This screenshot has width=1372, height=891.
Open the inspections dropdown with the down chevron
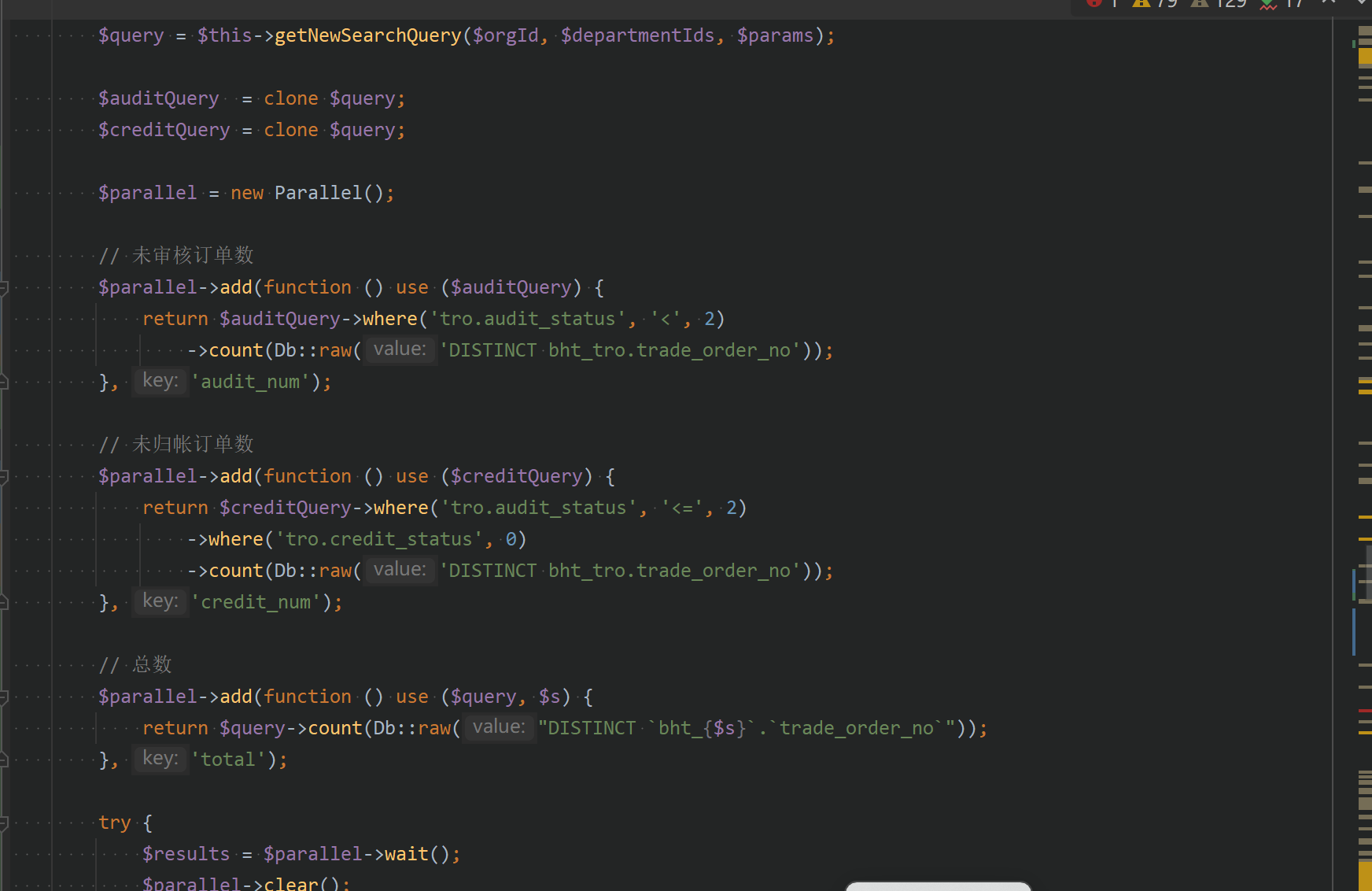1363,3
